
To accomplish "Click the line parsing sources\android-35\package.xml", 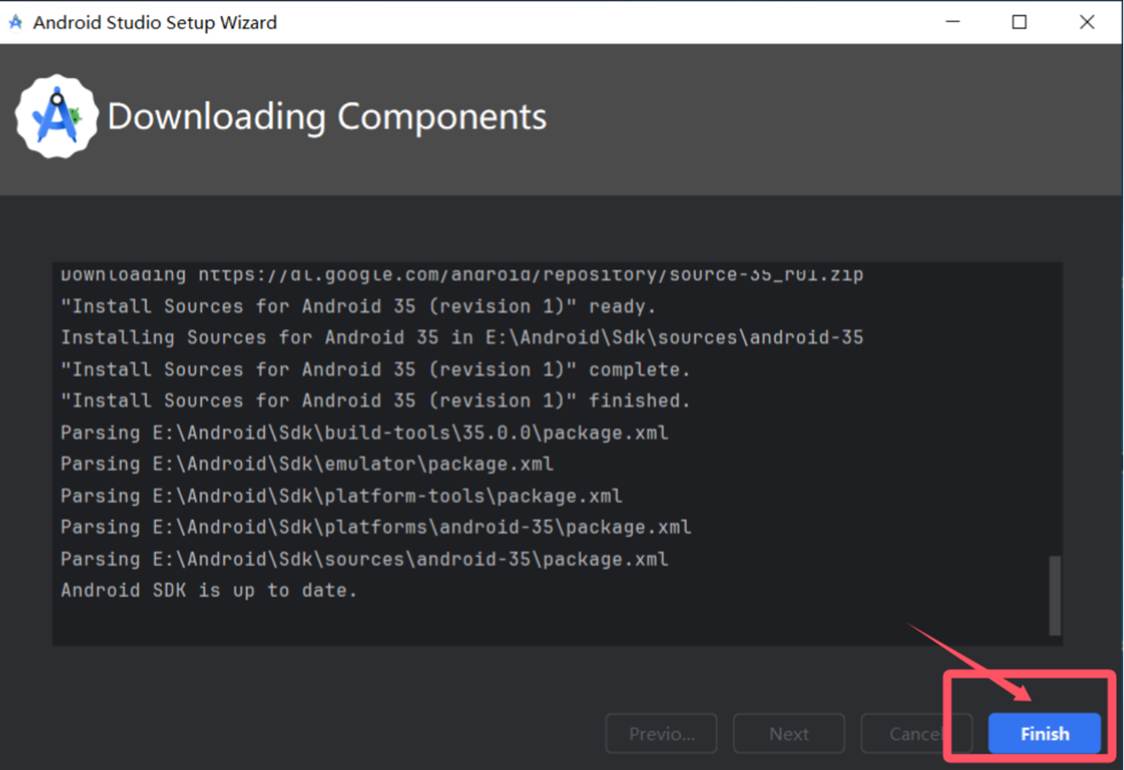I will [364, 559].
